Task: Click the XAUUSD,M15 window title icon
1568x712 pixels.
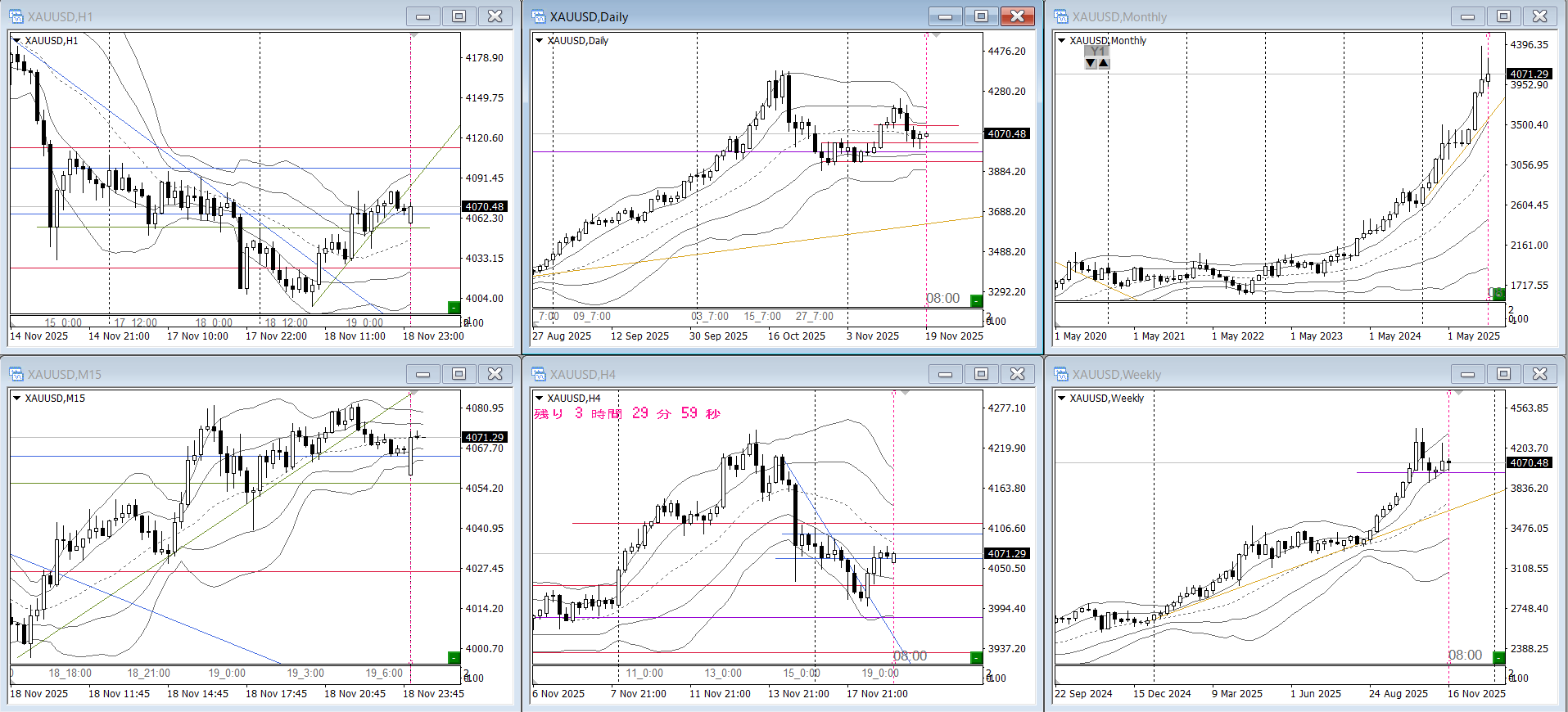Action: point(16,374)
